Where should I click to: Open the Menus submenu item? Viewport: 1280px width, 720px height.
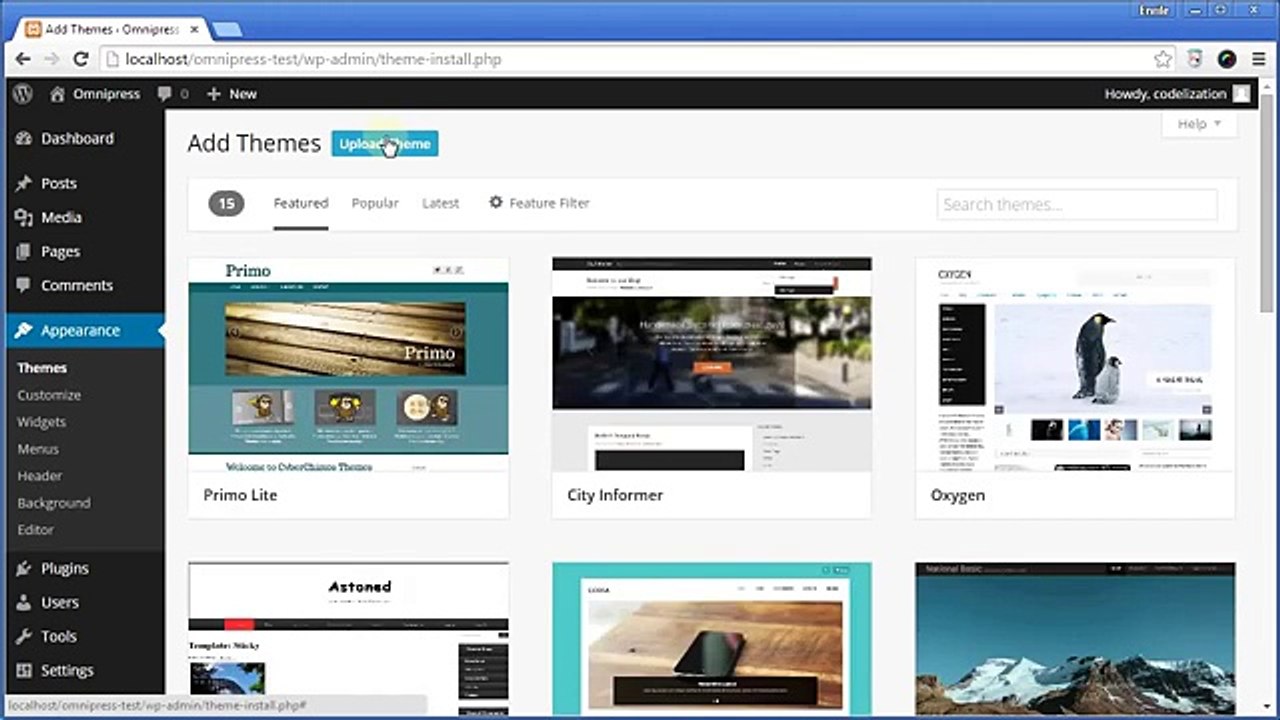[38, 449]
